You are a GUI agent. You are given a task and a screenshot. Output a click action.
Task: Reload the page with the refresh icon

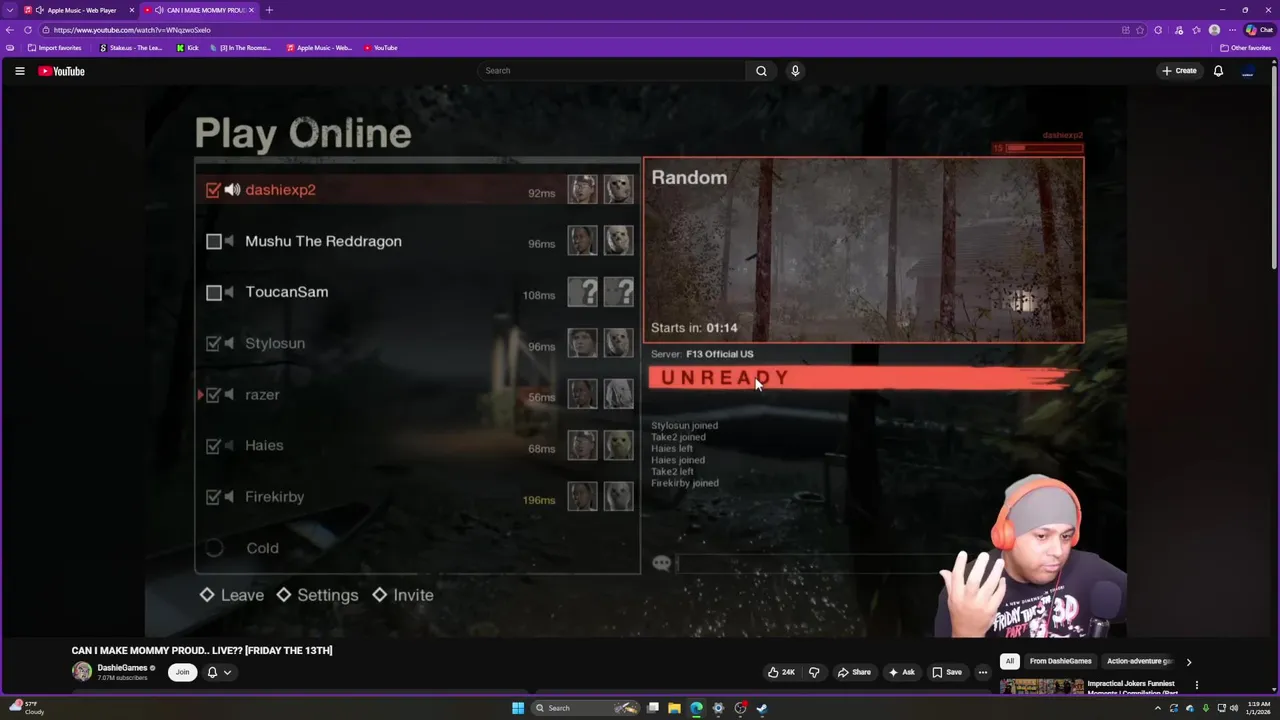click(28, 30)
